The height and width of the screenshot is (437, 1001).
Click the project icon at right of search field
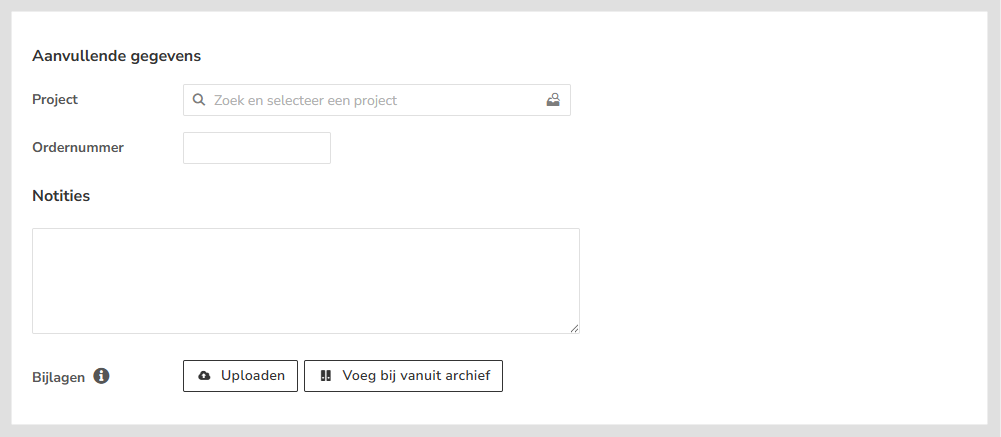553,100
